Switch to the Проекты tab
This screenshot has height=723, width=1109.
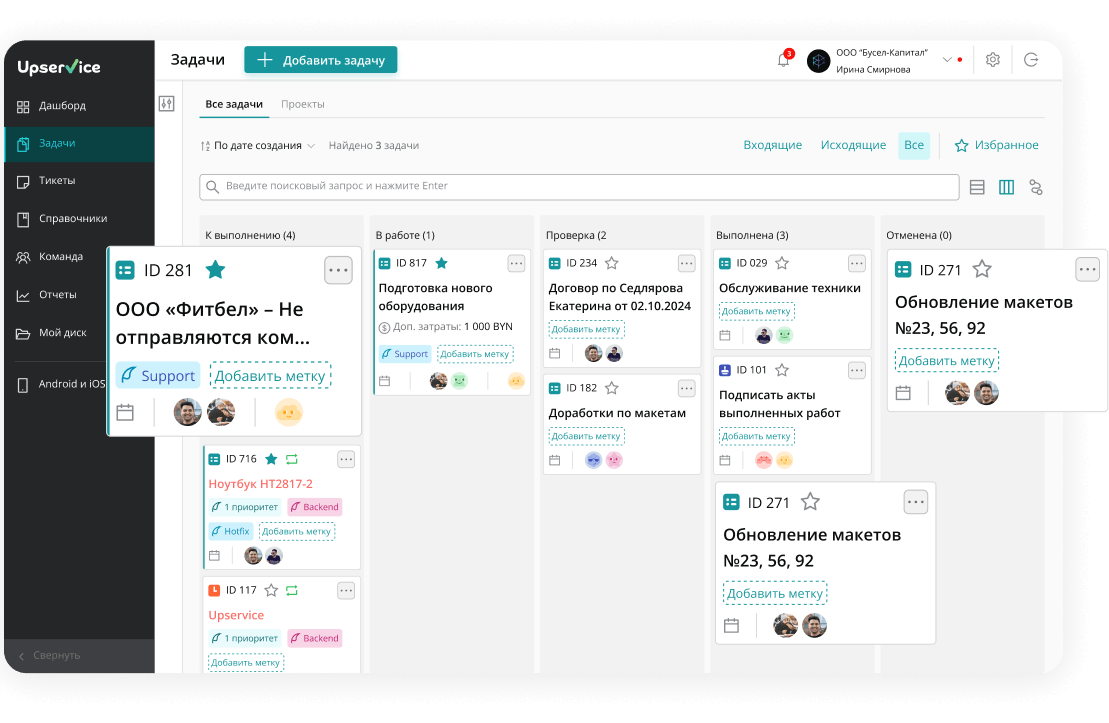point(302,104)
